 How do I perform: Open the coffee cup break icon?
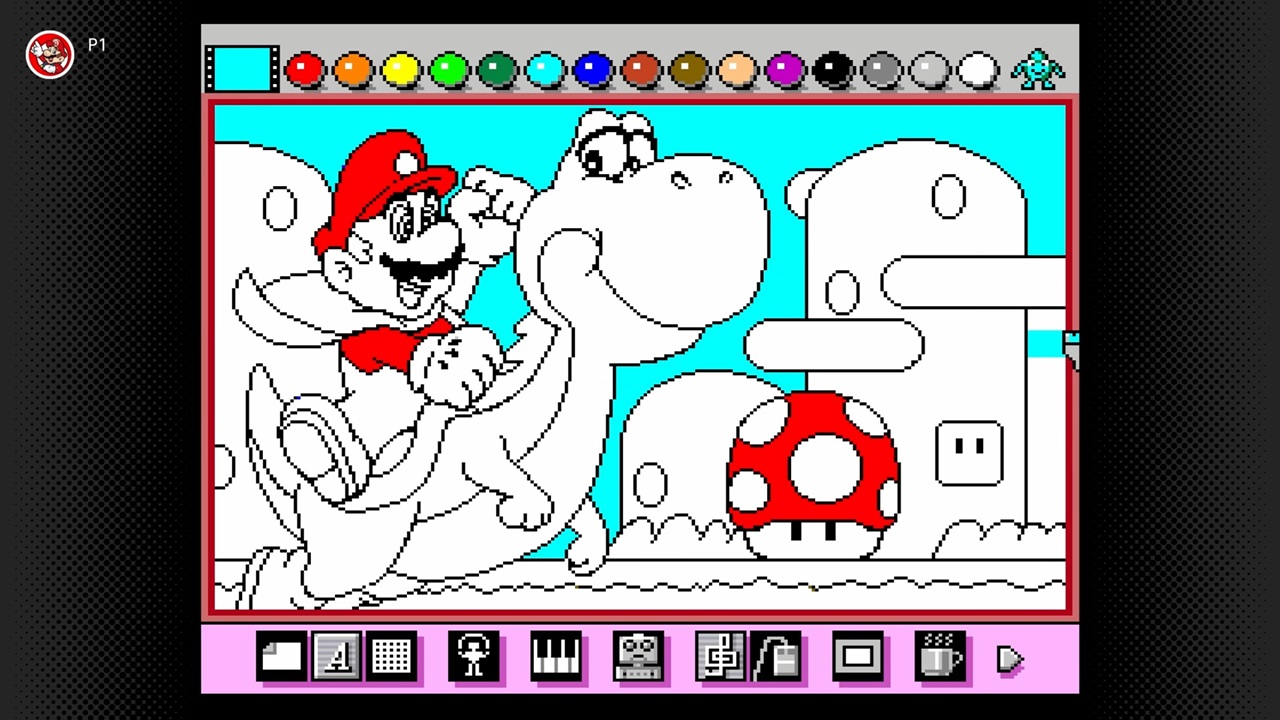[940, 657]
